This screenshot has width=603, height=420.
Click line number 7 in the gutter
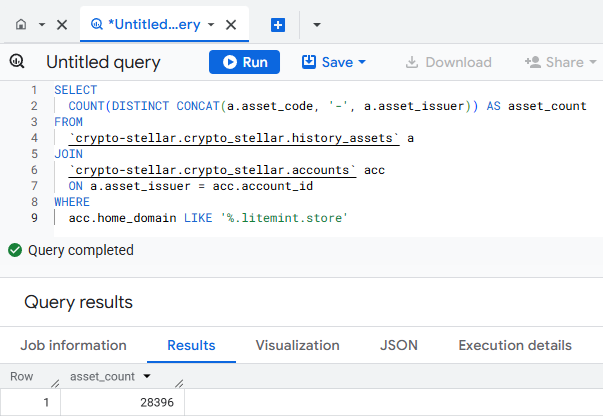[34, 186]
